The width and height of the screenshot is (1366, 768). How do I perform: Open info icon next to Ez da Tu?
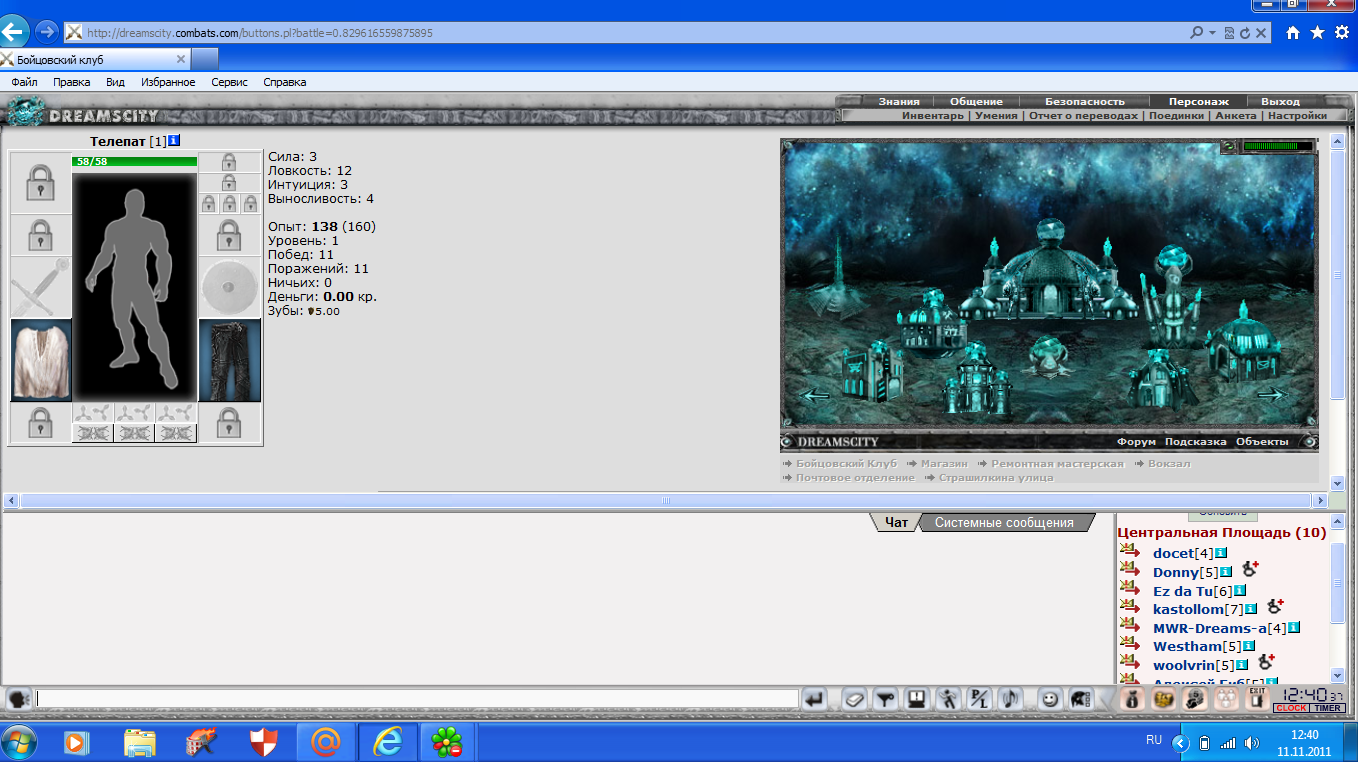(1240, 591)
